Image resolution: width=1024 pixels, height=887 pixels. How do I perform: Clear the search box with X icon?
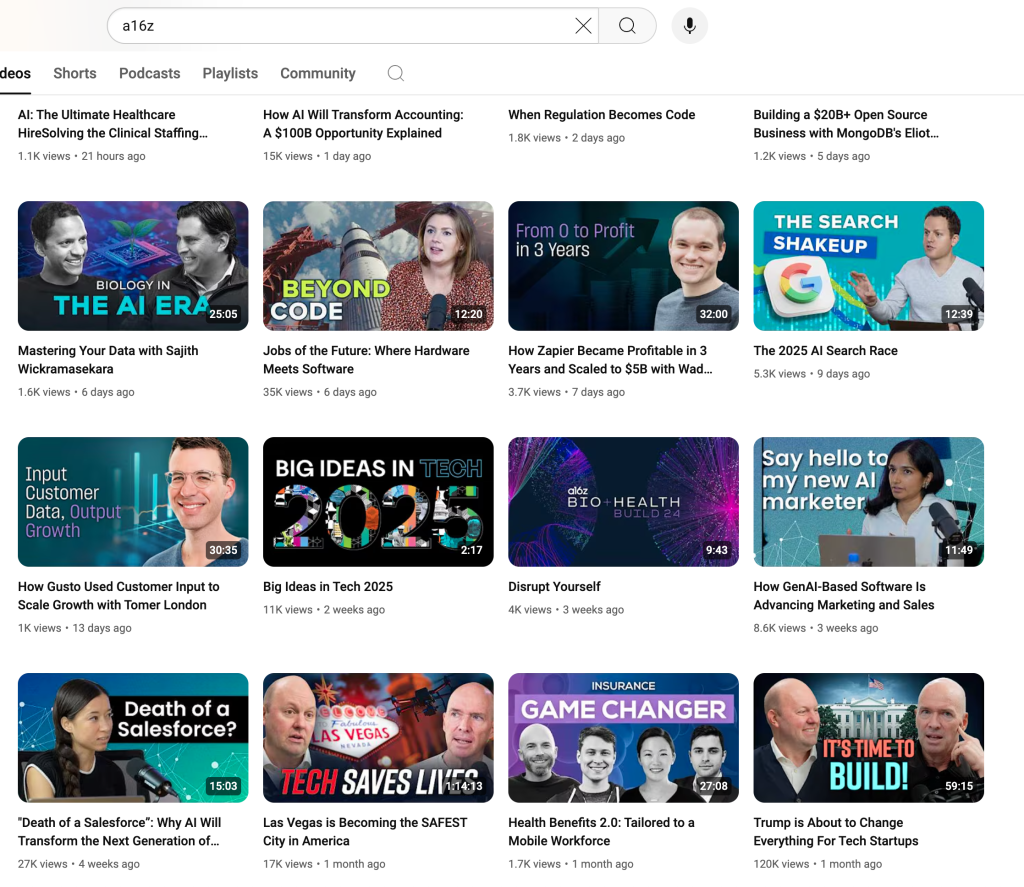coord(583,26)
